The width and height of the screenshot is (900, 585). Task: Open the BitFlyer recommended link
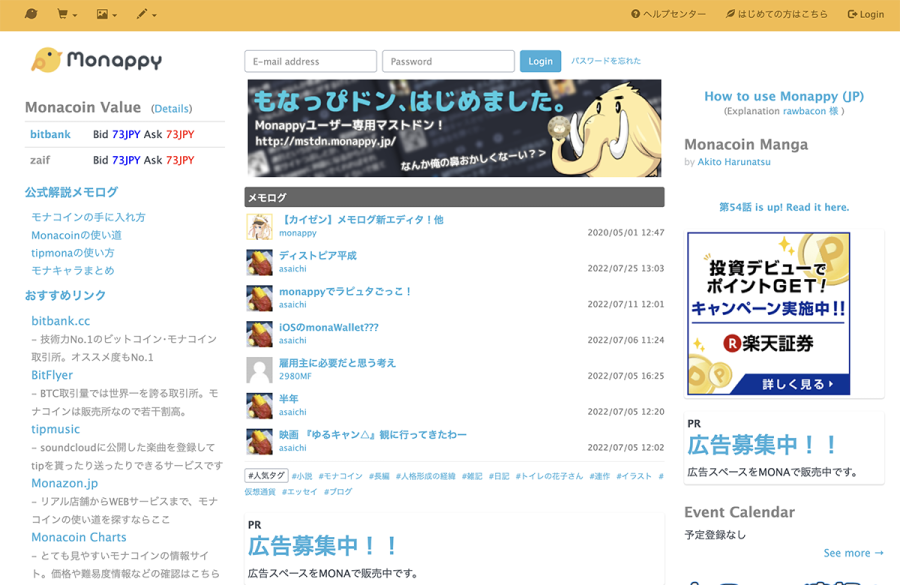[52, 375]
